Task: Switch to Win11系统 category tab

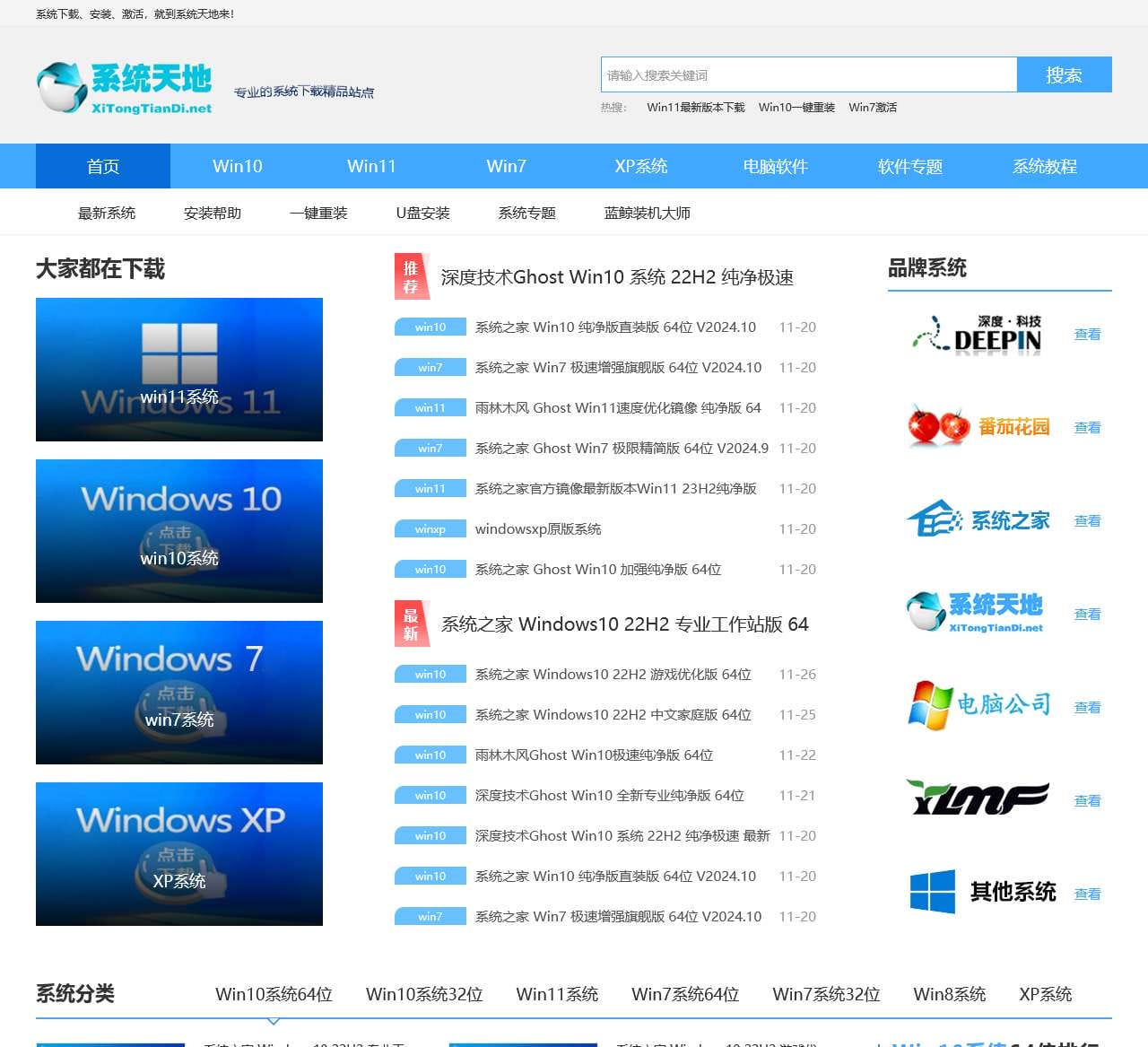Action: pos(557,994)
